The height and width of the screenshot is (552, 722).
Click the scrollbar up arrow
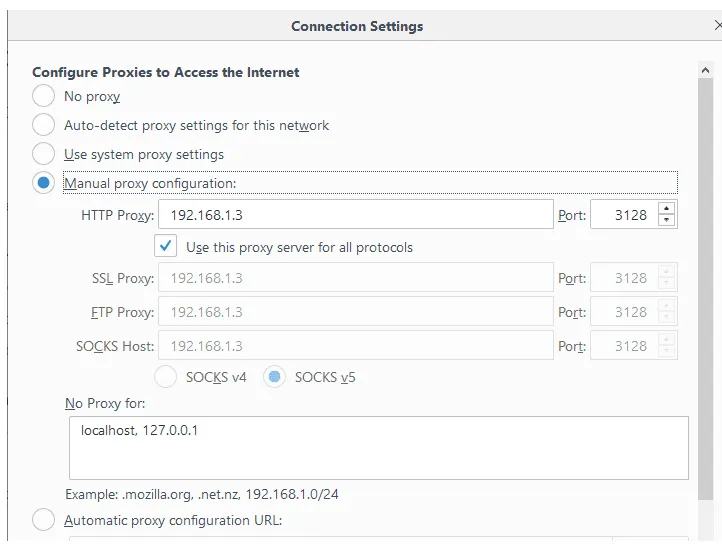tap(705, 70)
